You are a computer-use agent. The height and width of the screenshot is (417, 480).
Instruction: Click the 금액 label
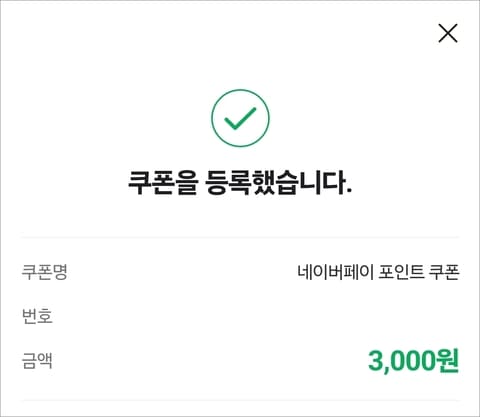pos(37,360)
